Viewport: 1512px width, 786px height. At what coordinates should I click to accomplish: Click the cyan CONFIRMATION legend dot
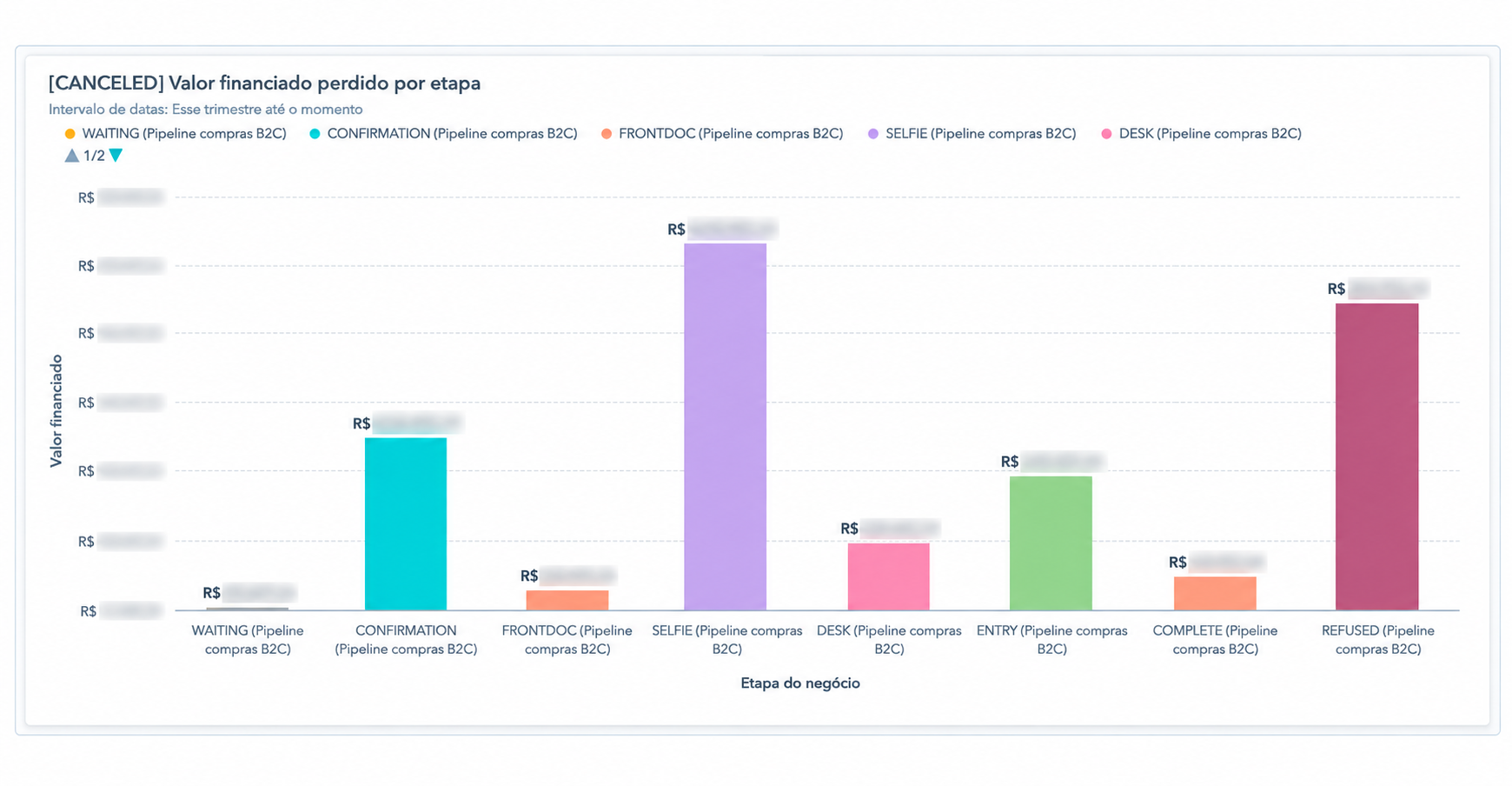click(x=315, y=134)
